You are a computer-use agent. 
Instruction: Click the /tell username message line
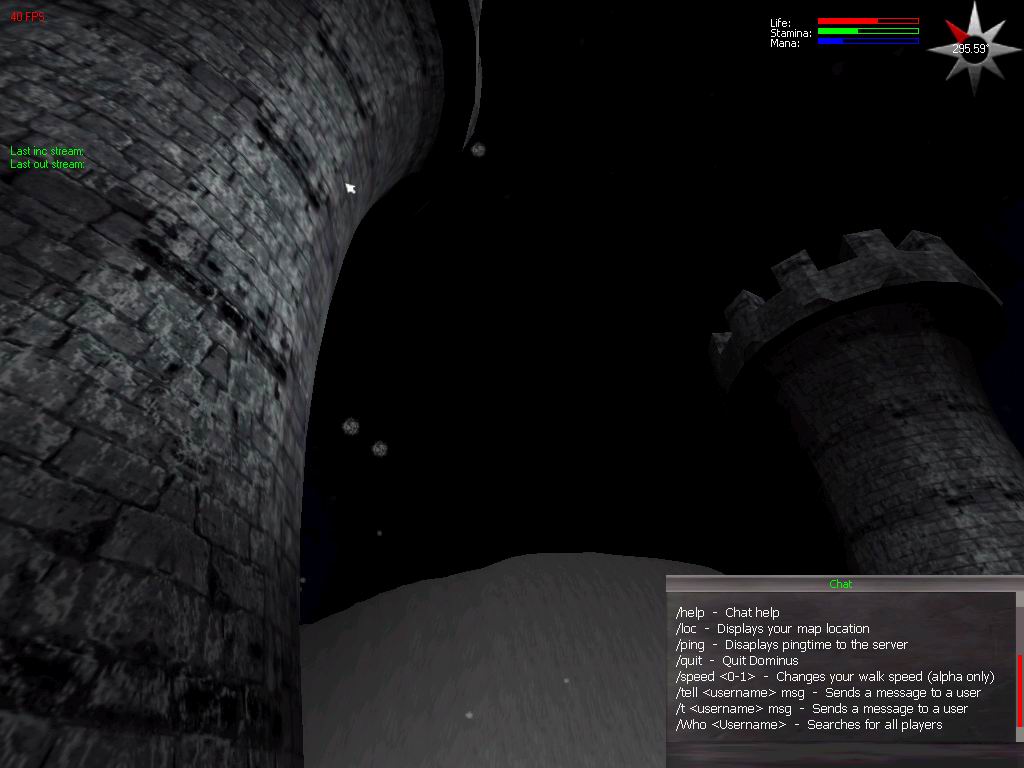pyautogui.click(x=827, y=693)
